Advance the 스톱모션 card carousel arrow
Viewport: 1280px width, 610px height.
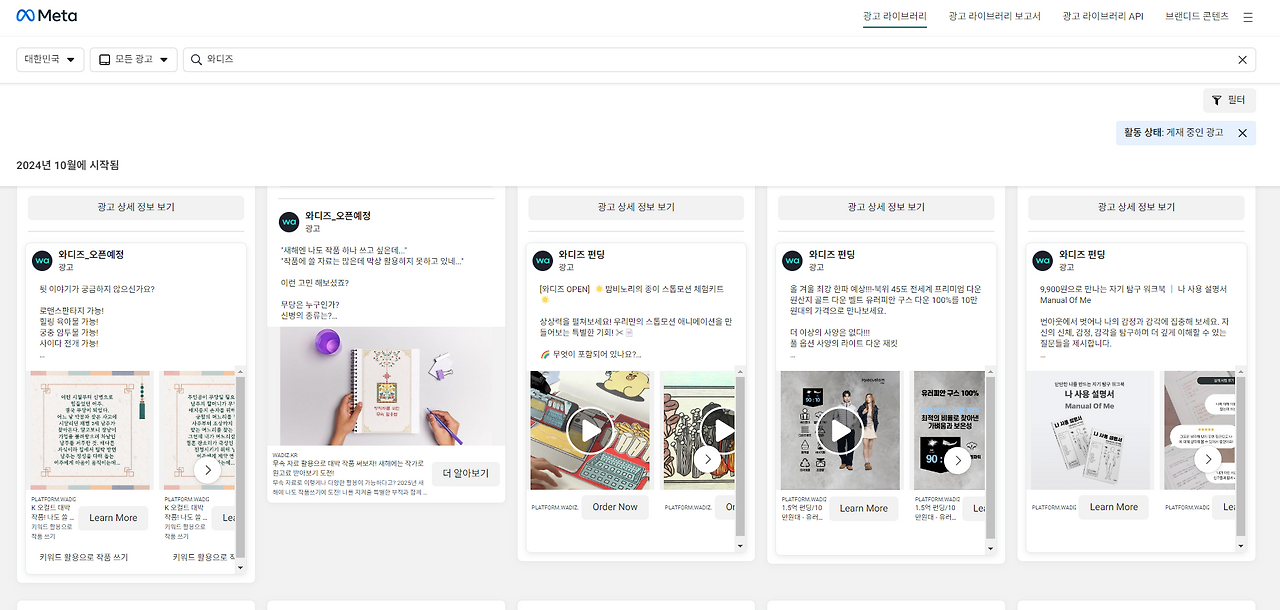coord(707,460)
